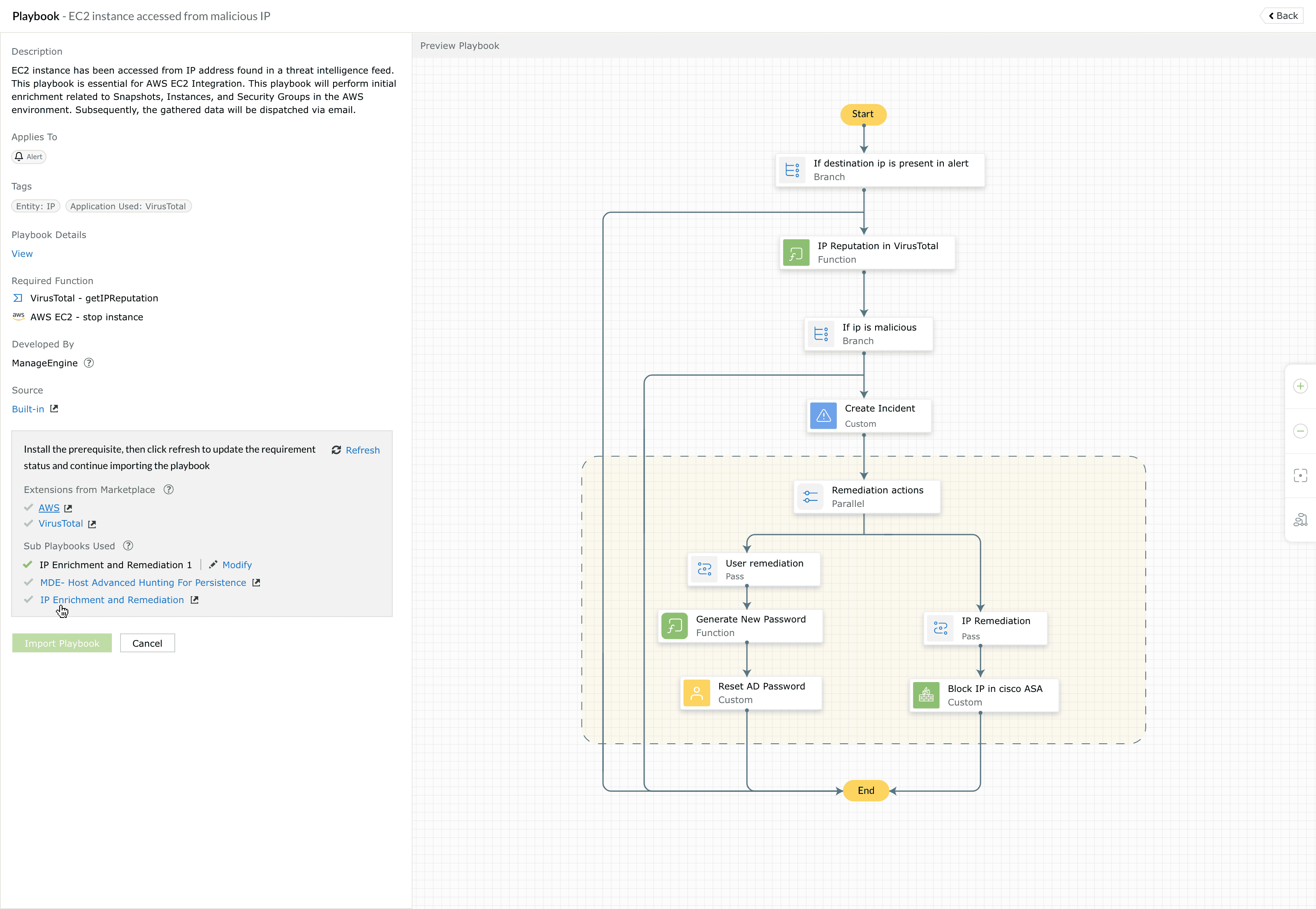
Task: Click the AWS logo icon beside stop instance
Action: [x=18, y=317]
